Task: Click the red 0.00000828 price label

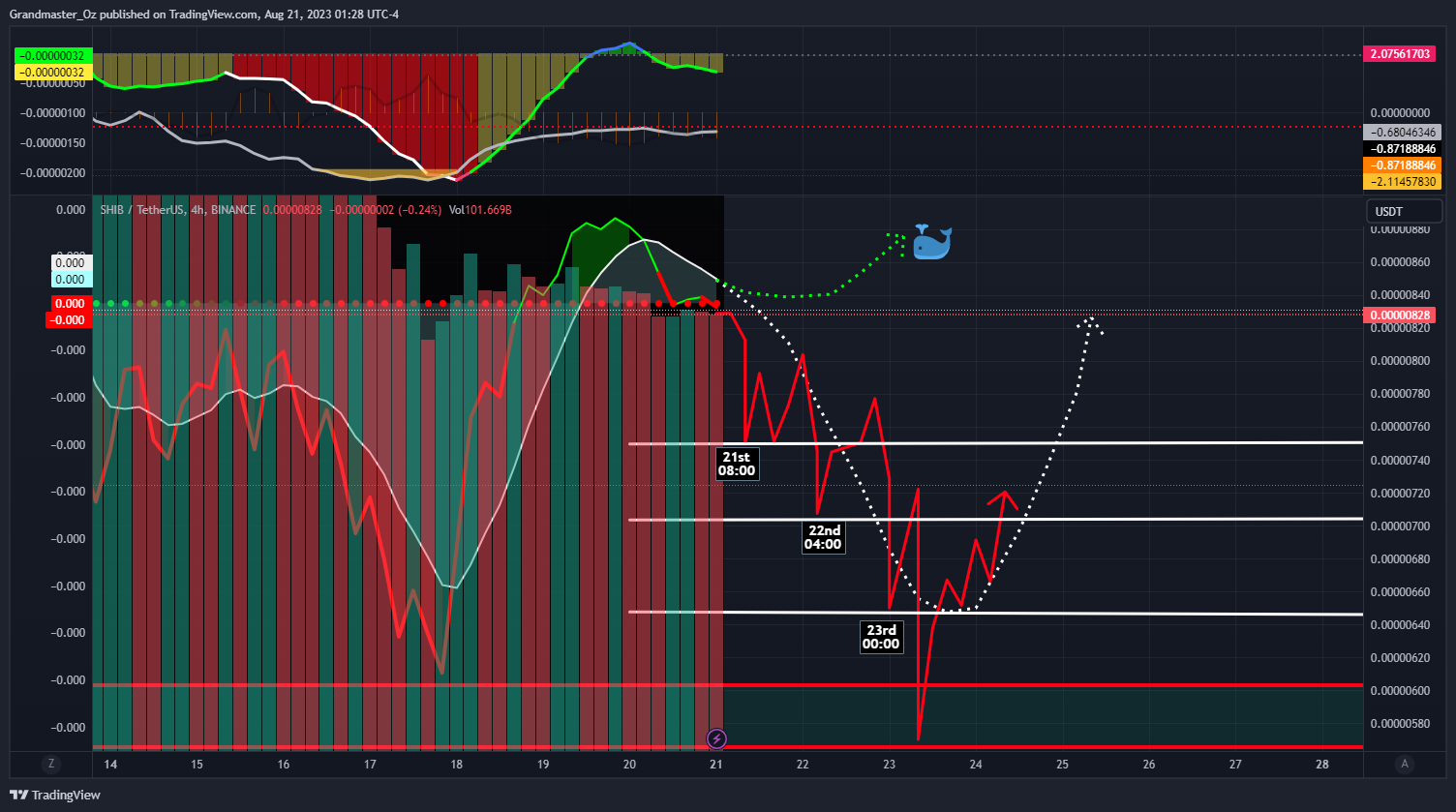Action: click(x=1398, y=316)
